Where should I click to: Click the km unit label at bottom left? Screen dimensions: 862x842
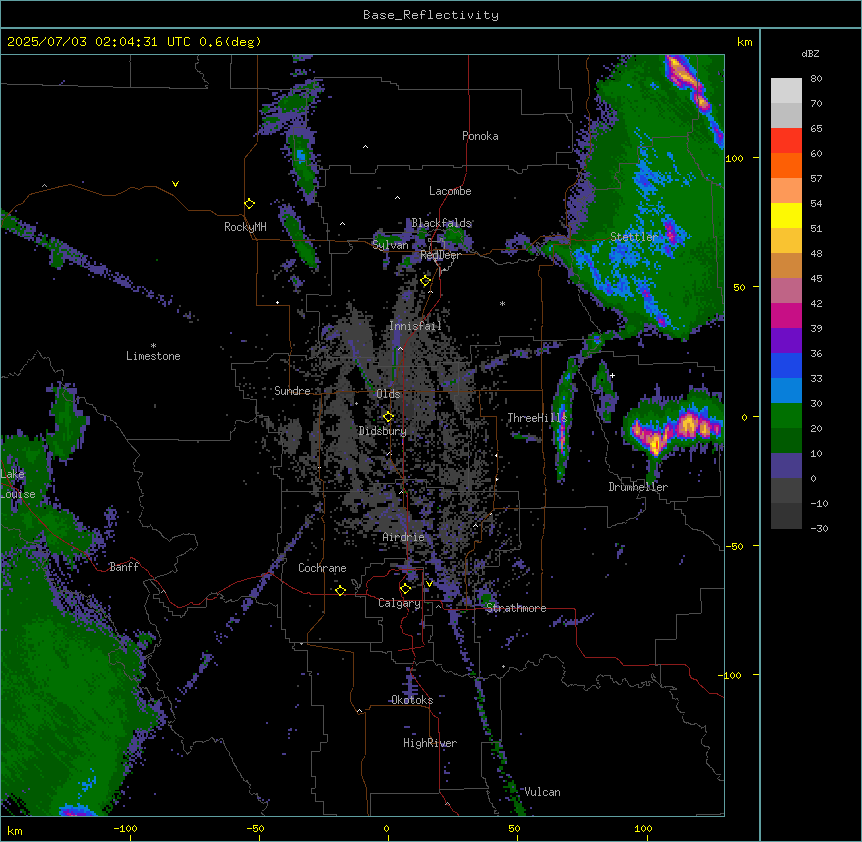pyautogui.click(x=15, y=830)
